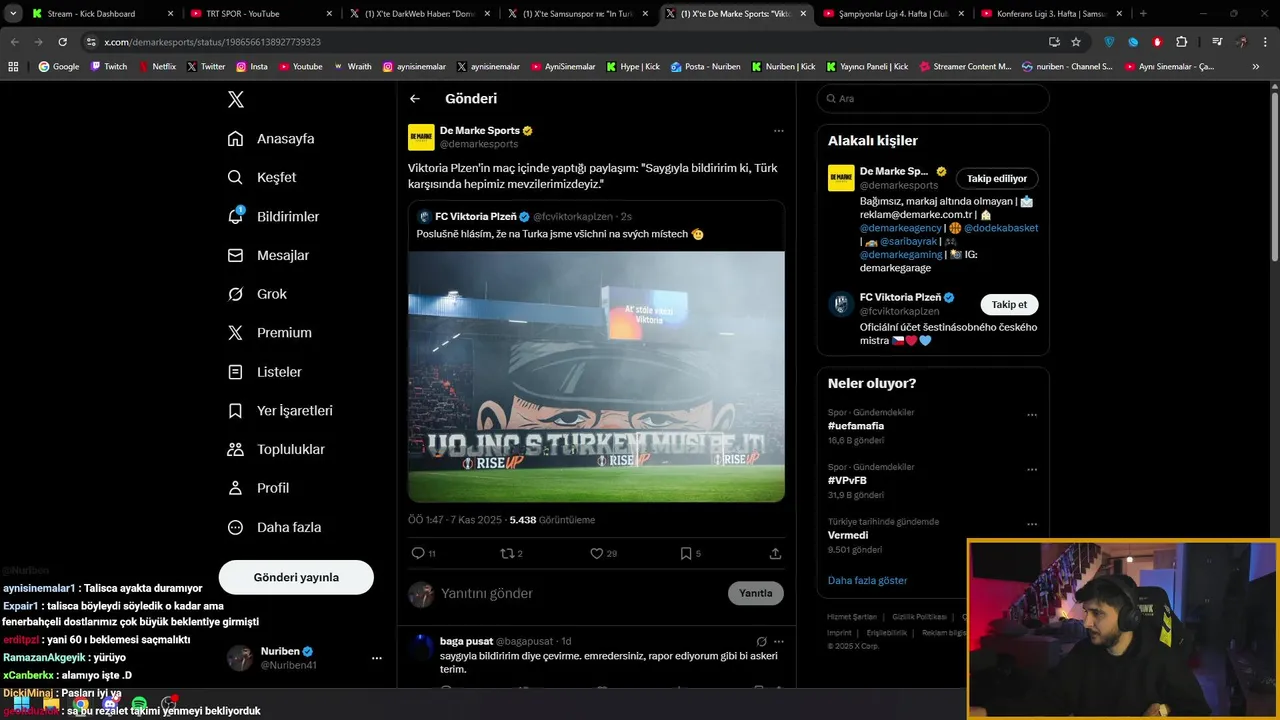This screenshot has width=1280, height=720.
Task: Go back with arrow beside Gönderi
Action: [415, 99]
